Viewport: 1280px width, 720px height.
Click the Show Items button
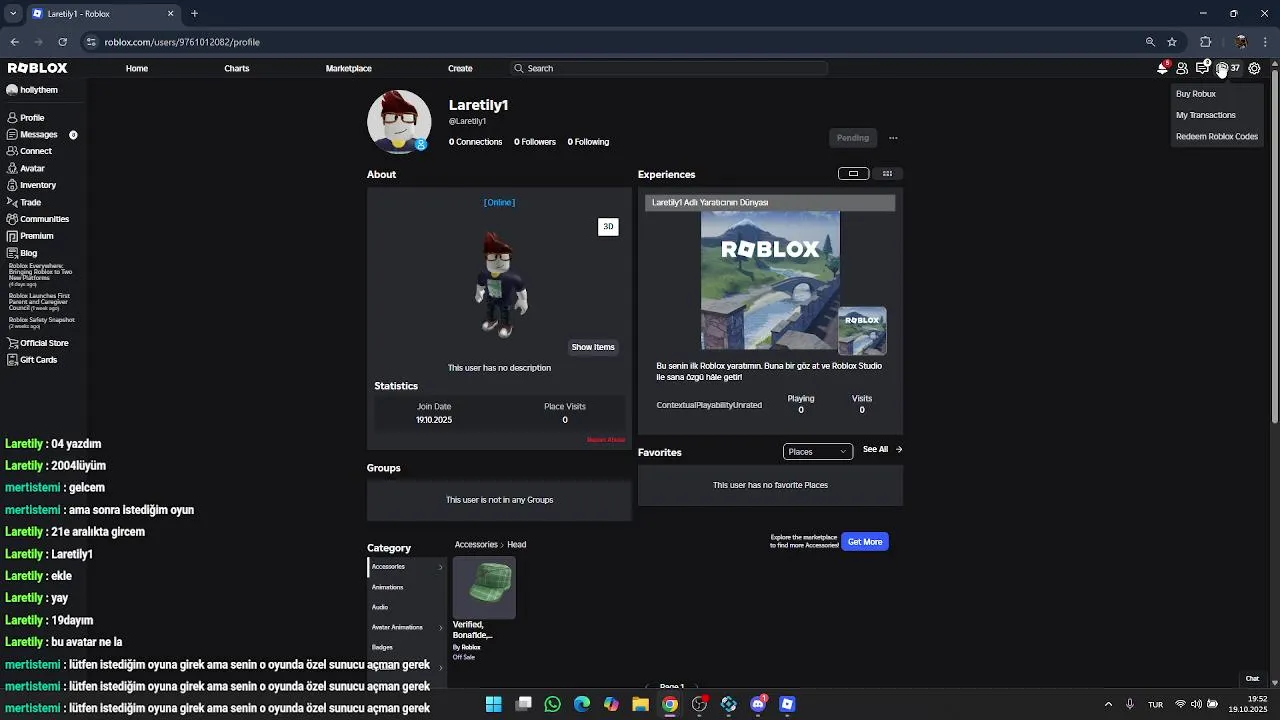[x=593, y=347]
